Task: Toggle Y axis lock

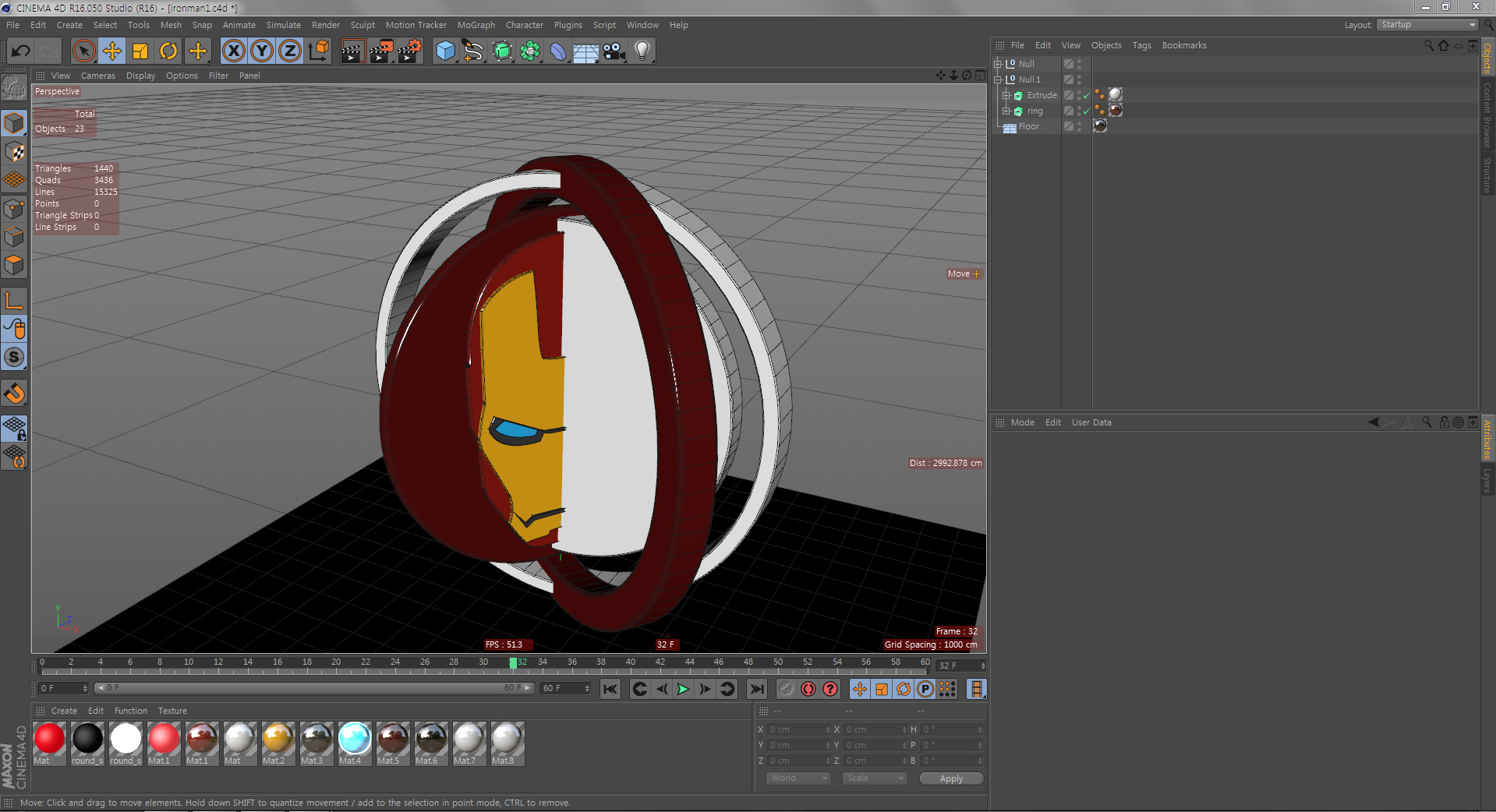Action: pyautogui.click(x=262, y=51)
